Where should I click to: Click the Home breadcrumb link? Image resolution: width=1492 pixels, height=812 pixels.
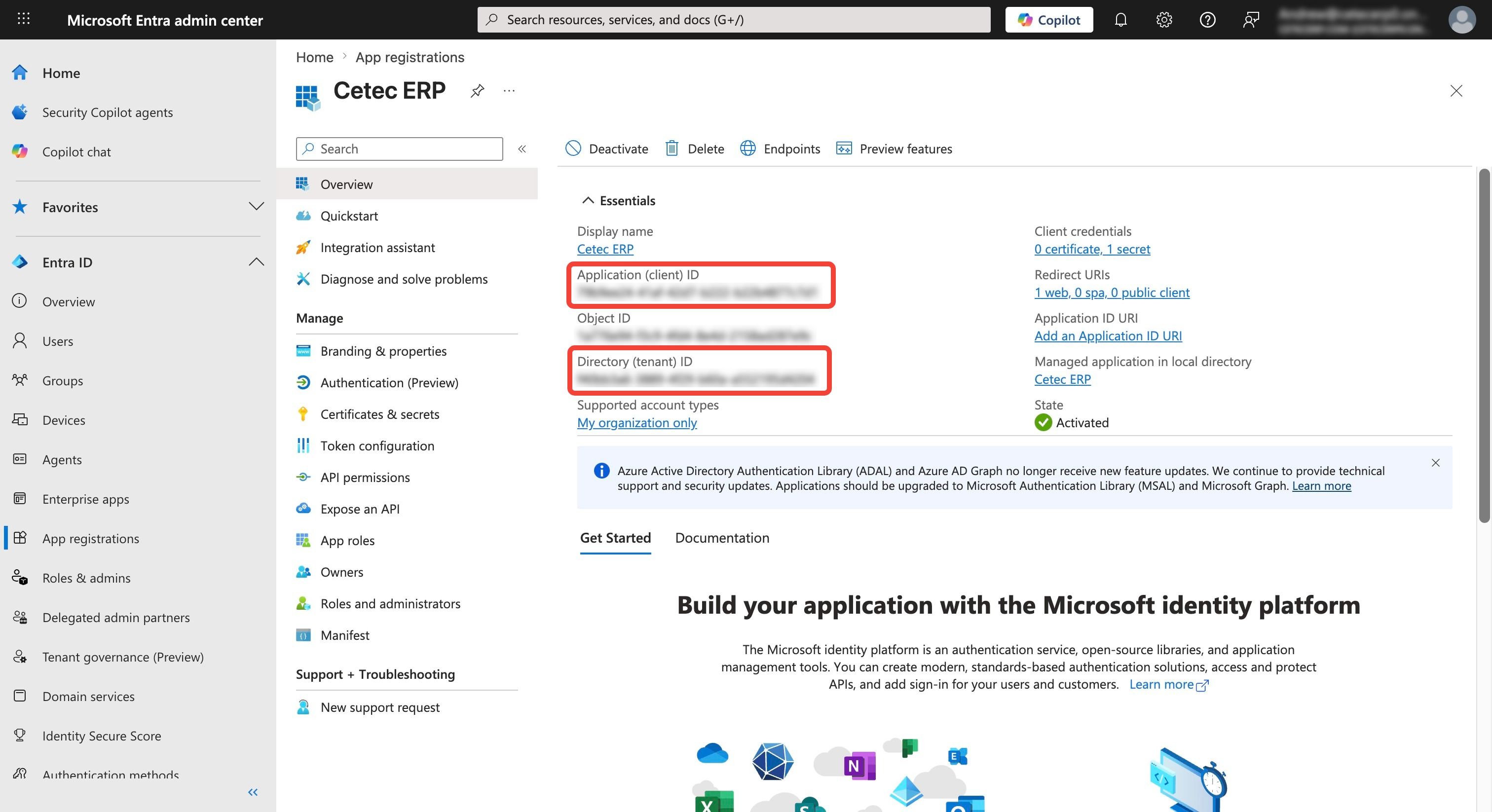click(x=314, y=57)
